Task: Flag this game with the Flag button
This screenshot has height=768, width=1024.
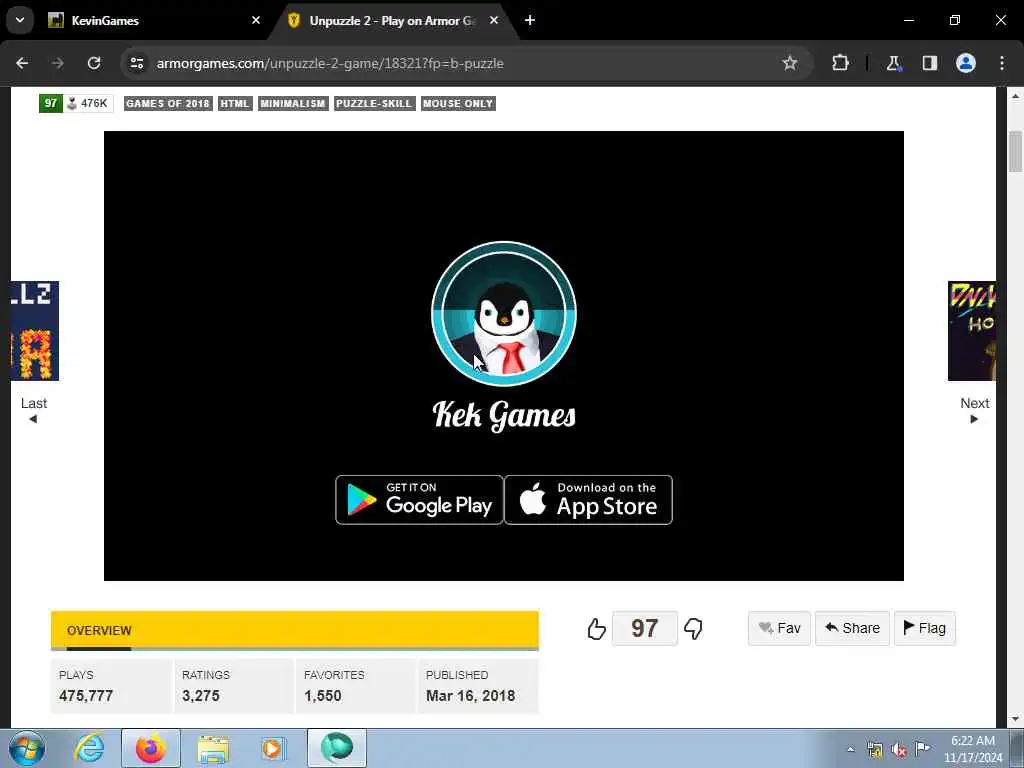Action: tap(924, 628)
